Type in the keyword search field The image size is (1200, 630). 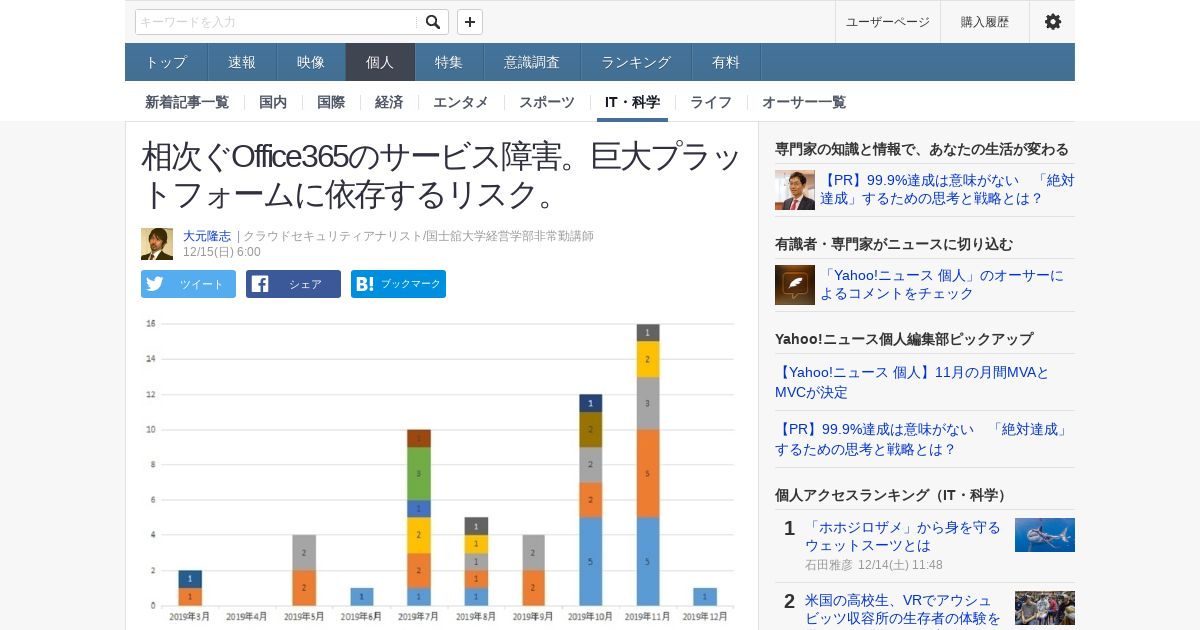coord(276,22)
